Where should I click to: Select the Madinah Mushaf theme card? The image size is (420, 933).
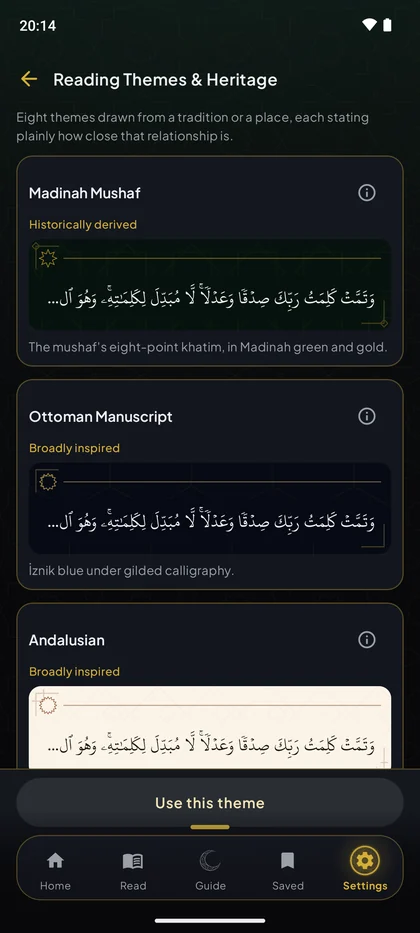click(x=210, y=261)
